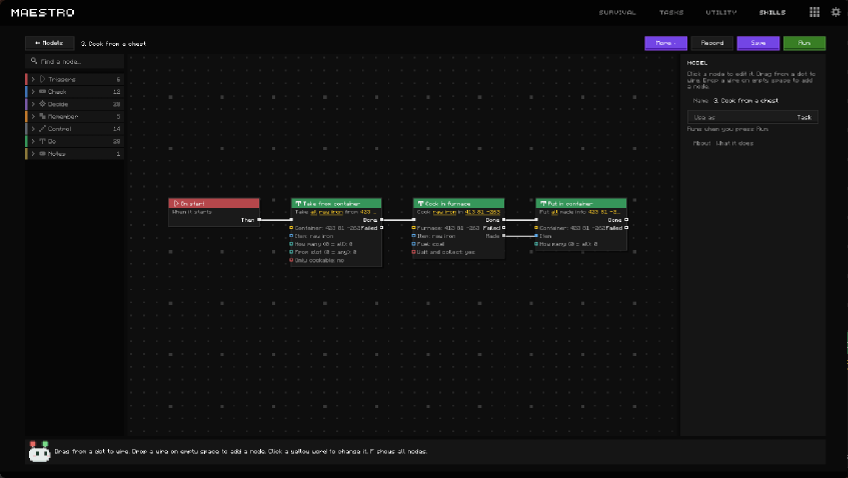Click Fuel: coal input dot on Cook in furnace
This screenshot has height=478, width=848.
[414, 244]
